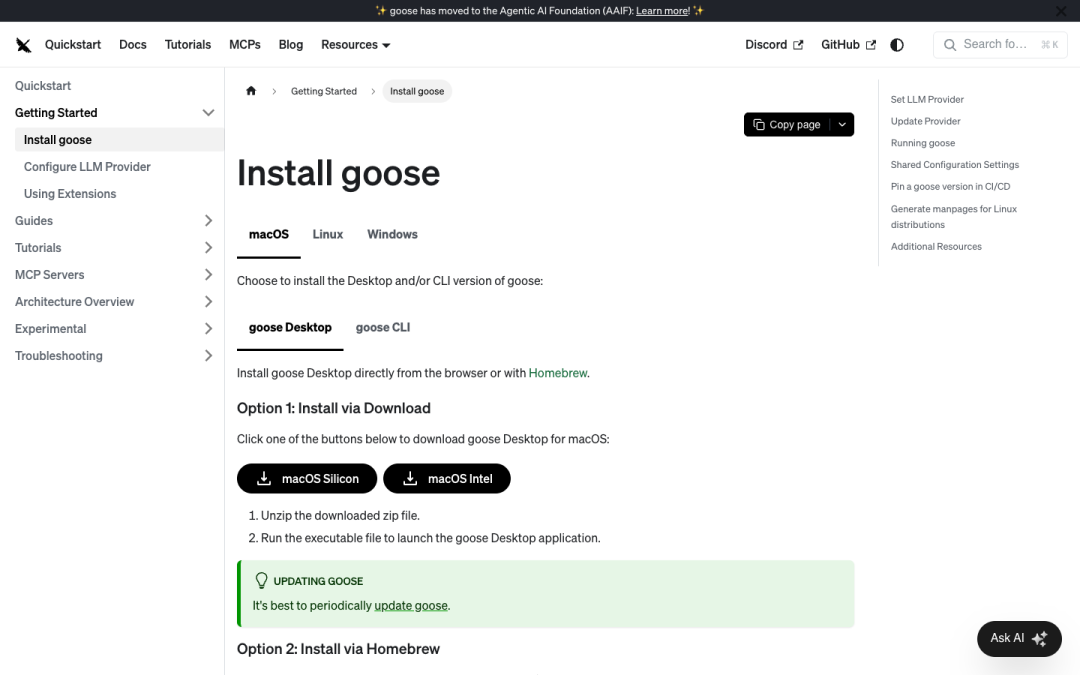The height and width of the screenshot is (675, 1080).
Task: Open MCPs in top navigation
Action: point(245,45)
